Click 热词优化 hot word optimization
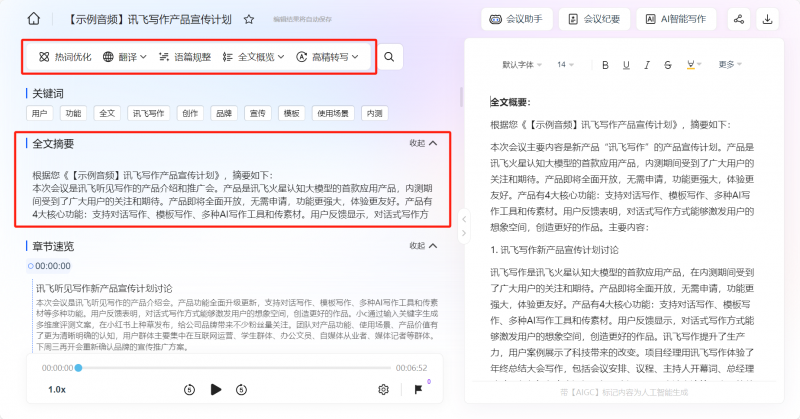Image resolution: width=800 pixels, height=419 pixels. [65, 57]
